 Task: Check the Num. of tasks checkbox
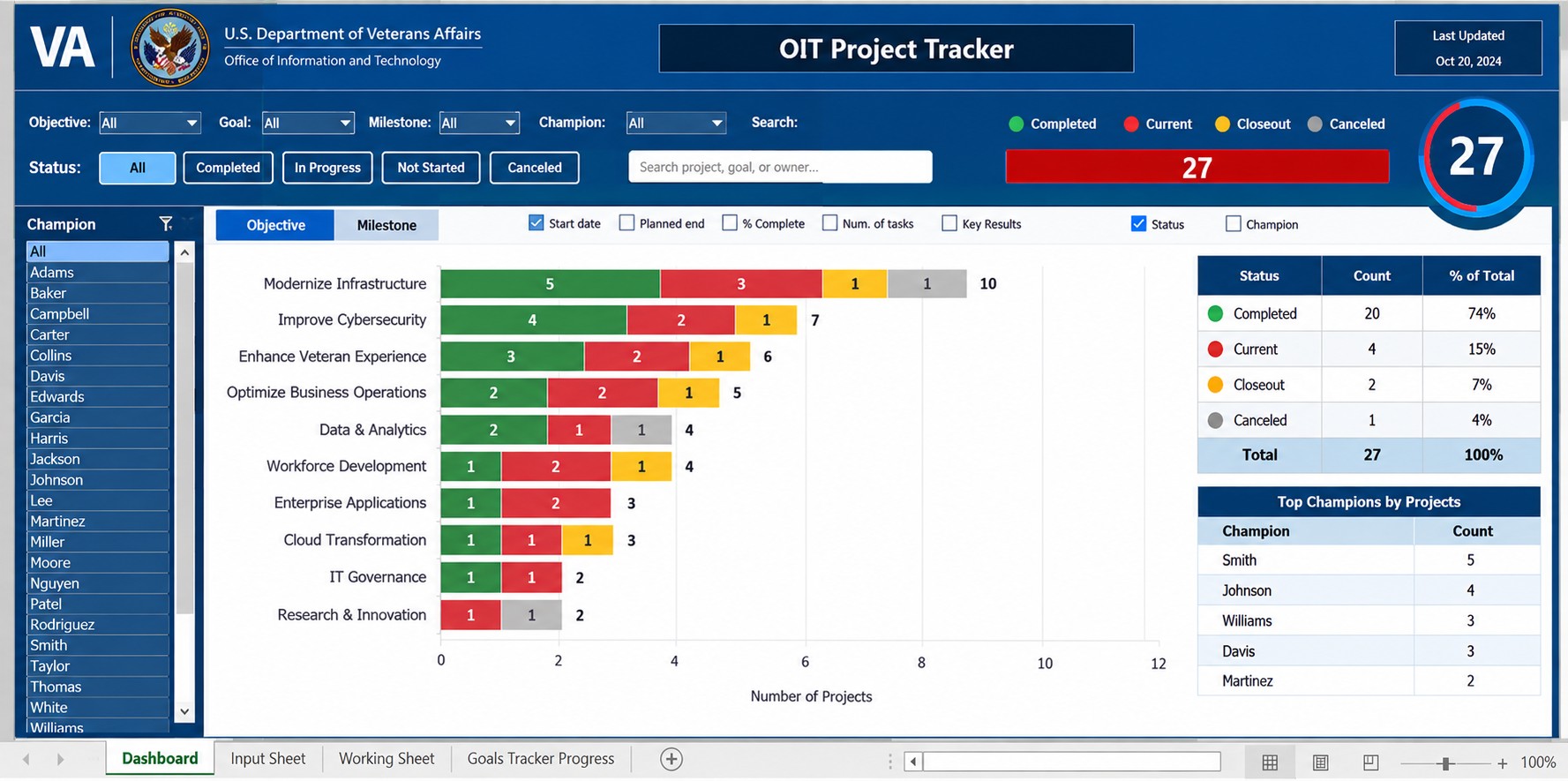(x=829, y=223)
